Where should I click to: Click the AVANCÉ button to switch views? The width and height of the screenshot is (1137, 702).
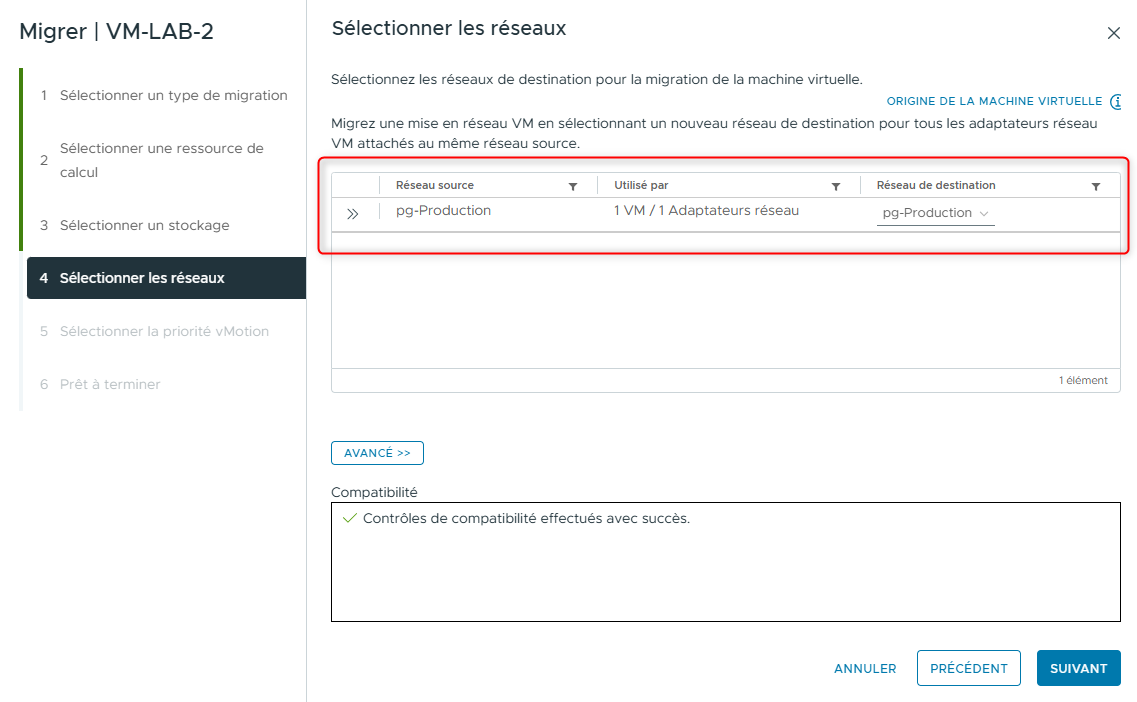tap(377, 452)
